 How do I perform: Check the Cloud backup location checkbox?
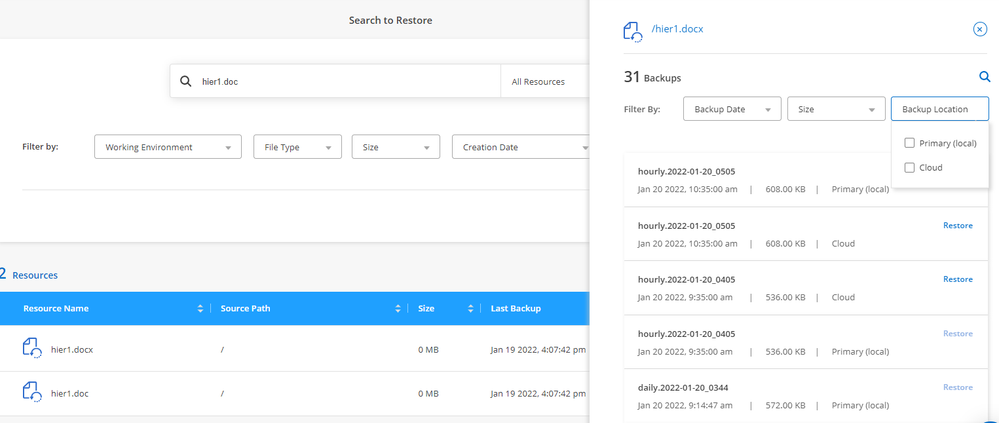[x=909, y=168]
